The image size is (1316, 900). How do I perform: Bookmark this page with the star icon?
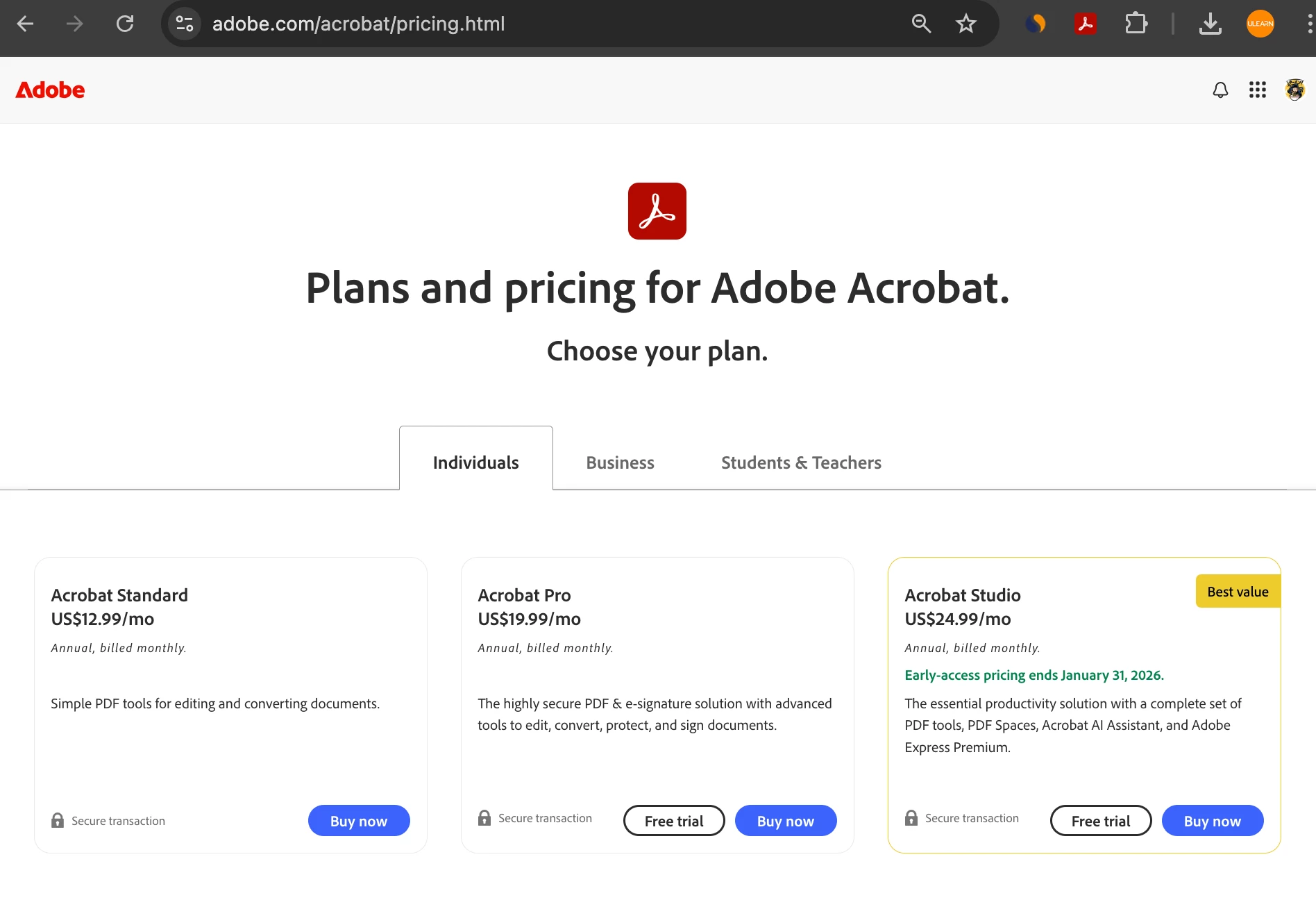[966, 24]
